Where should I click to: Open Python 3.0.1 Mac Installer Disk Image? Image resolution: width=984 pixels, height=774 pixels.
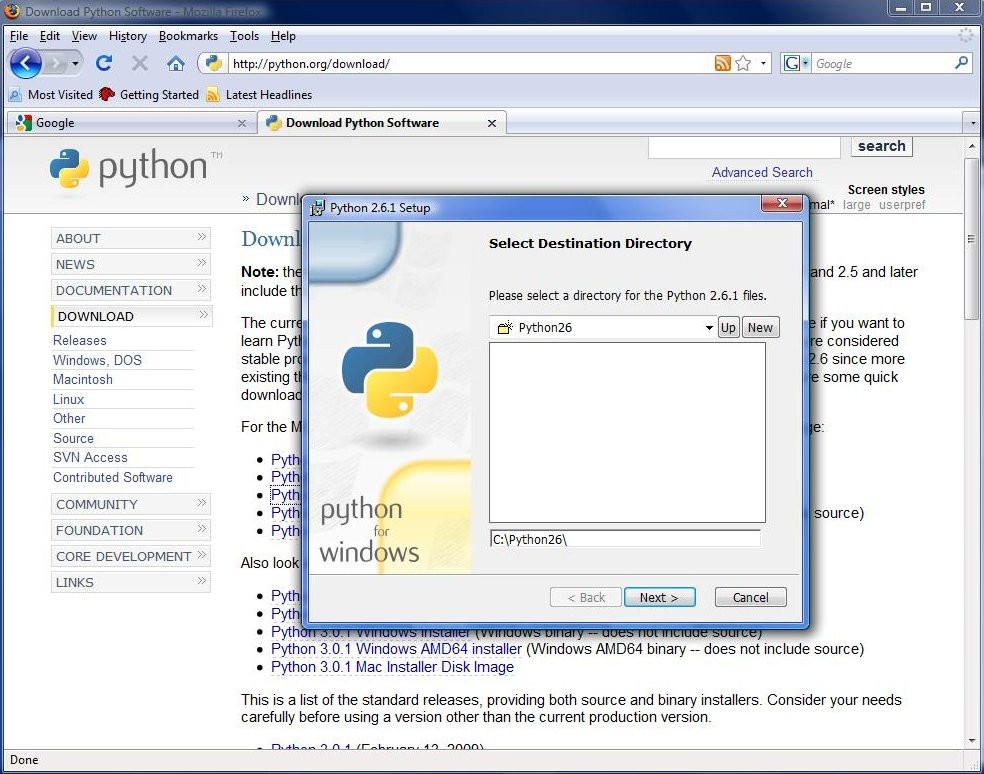click(x=392, y=667)
